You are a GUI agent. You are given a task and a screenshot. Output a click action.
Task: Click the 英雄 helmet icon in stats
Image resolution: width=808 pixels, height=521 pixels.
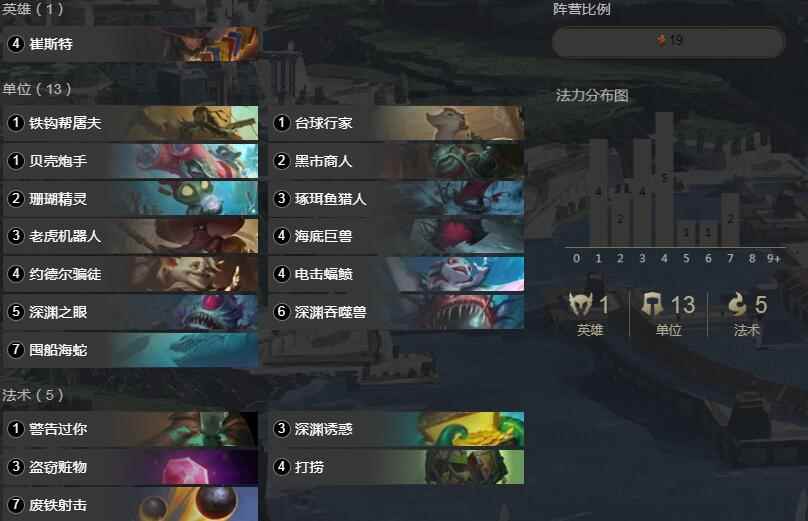(x=581, y=305)
